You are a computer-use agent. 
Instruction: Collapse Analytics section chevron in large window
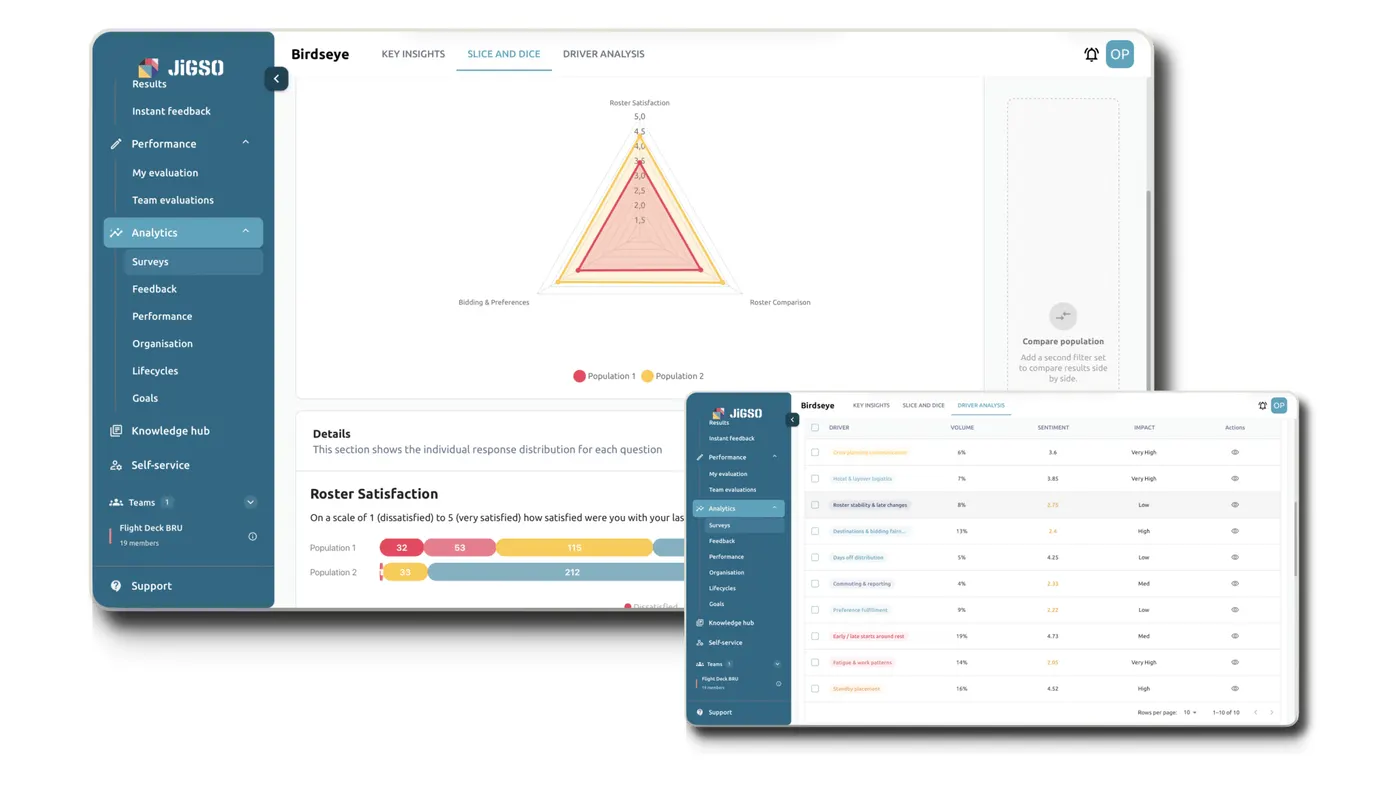(246, 232)
